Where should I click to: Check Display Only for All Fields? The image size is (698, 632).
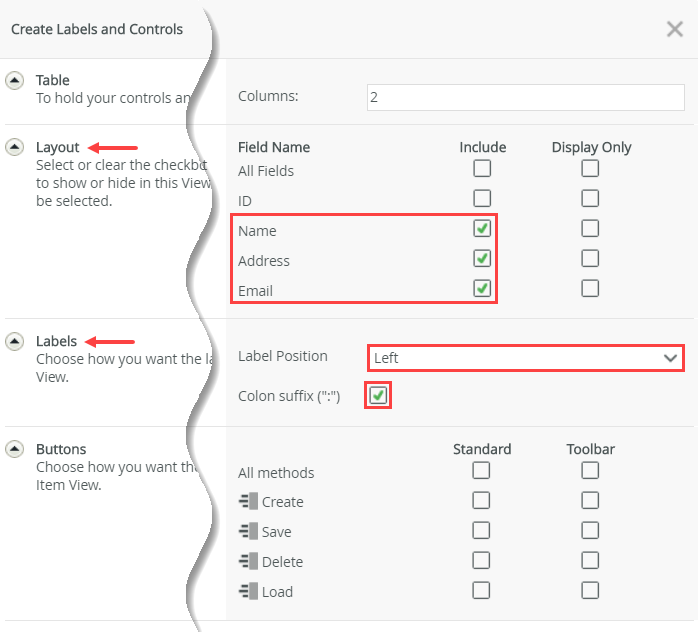(x=590, y=168)
